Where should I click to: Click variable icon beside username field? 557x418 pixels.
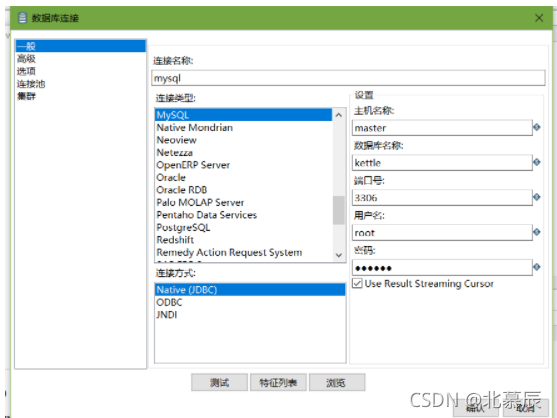pos(536,232)
